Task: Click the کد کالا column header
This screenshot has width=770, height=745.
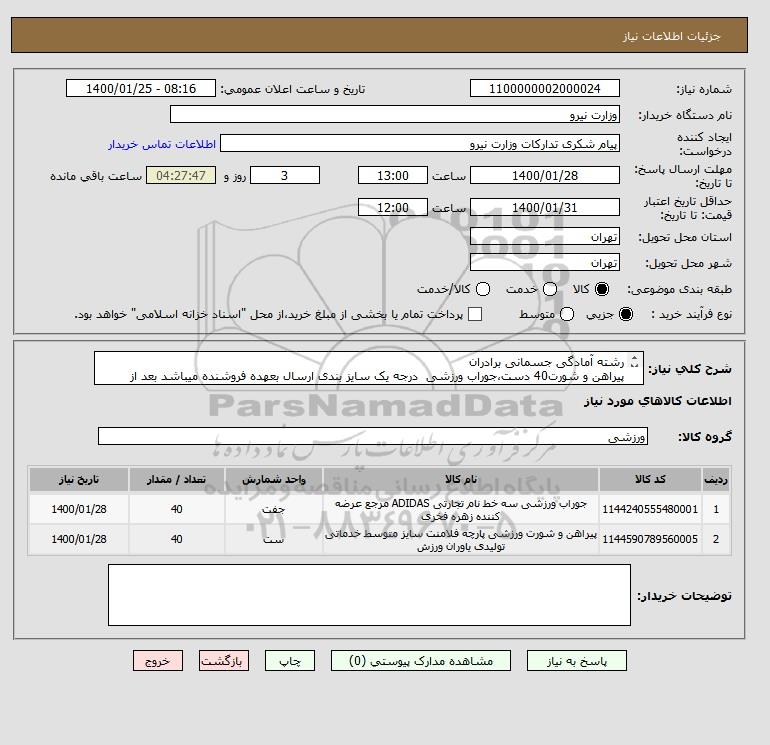Action: click(650, 480)
